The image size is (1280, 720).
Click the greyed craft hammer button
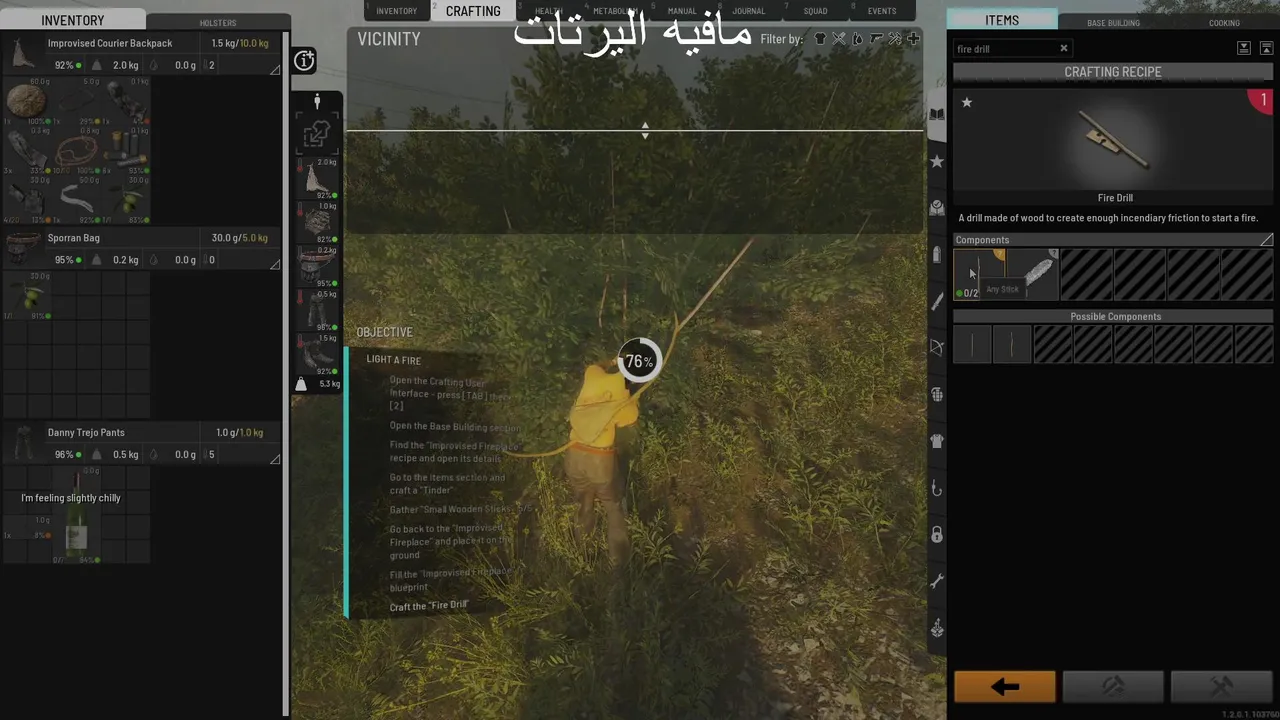tap(1221, 687)
